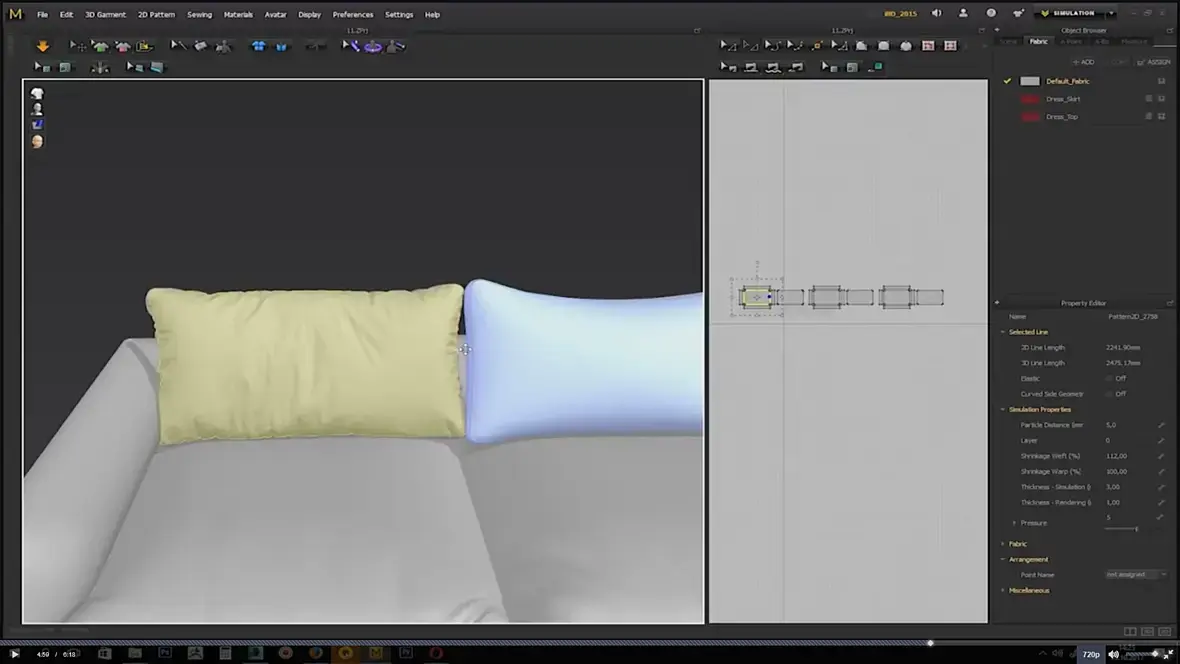Click the ASSIGN button
Image resolution: width=1180 pixels, height=664 pixels.
1154,62
